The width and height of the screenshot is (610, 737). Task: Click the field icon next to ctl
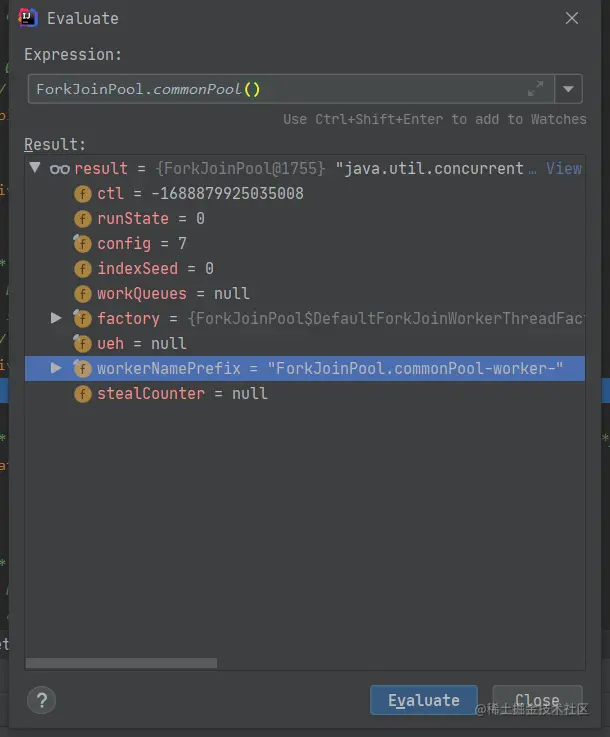(82, 194)
